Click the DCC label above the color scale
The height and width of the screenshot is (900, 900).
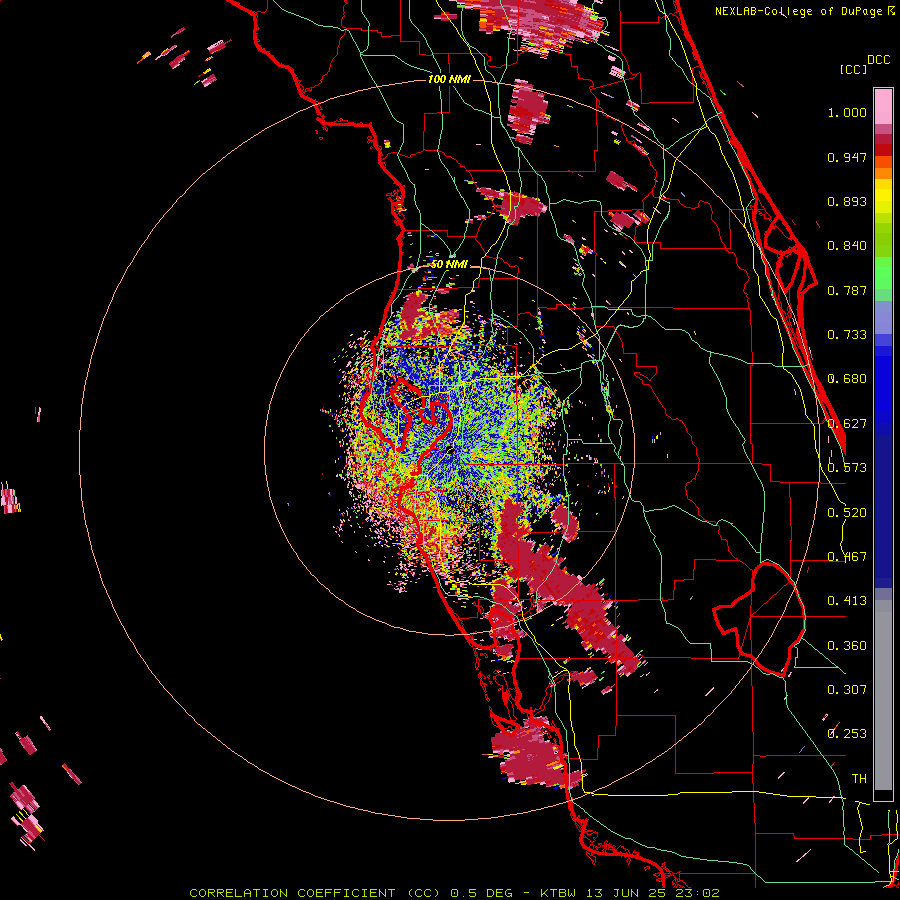click(x=878, y=60)
